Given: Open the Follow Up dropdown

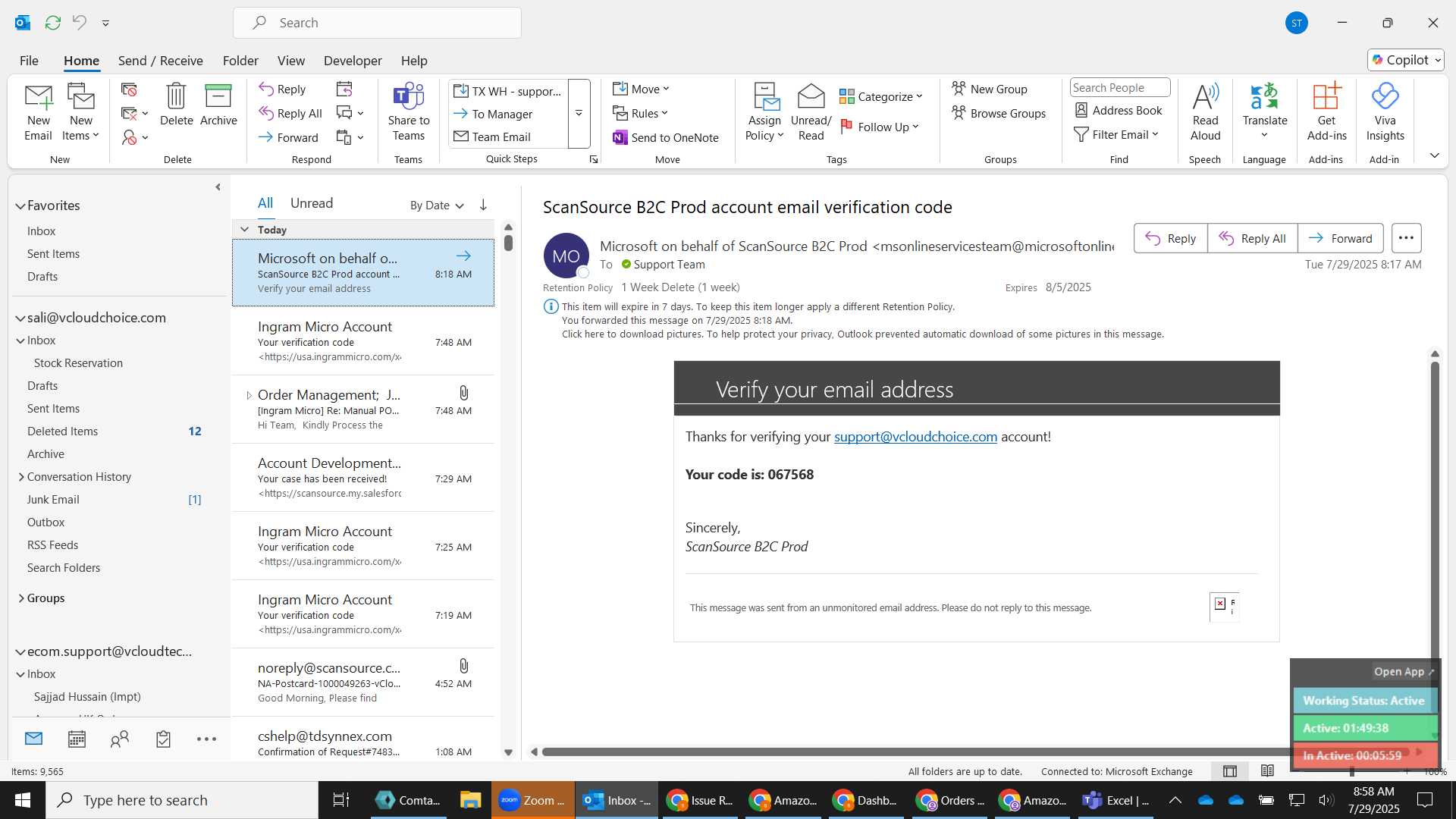Looking at the screenshot, I should coord(880,127).
